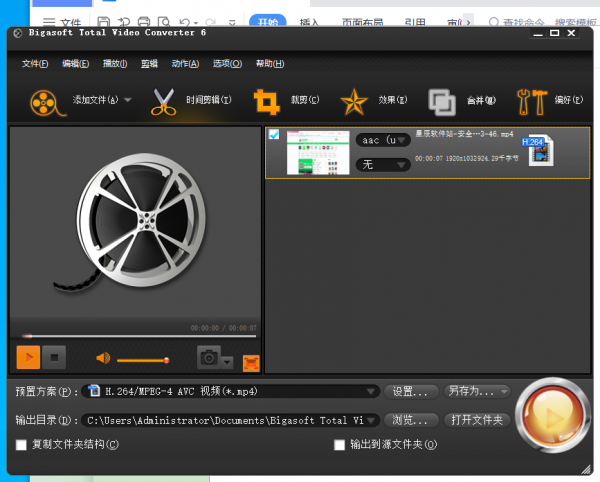The image size is (600, 482).
Task: Expand the snapshot options small arrow
Action: click(x=227, y=362)
